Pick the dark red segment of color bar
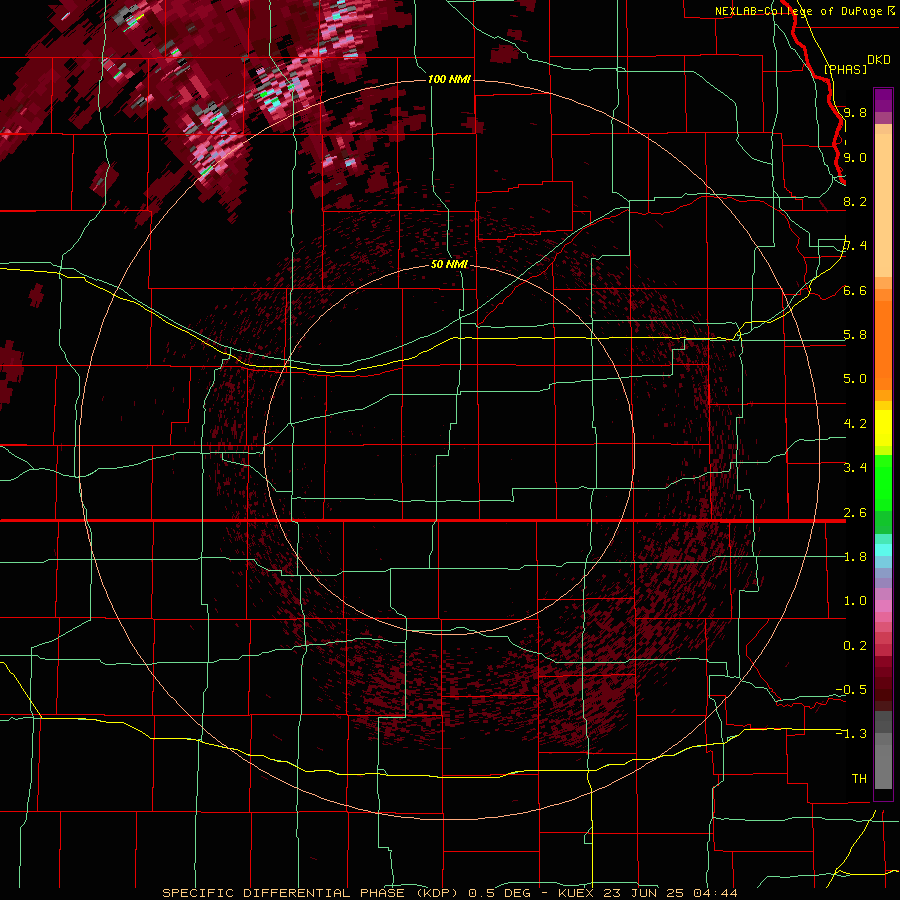This screenshot has height=900, width=900. click(x=883, y=678)
